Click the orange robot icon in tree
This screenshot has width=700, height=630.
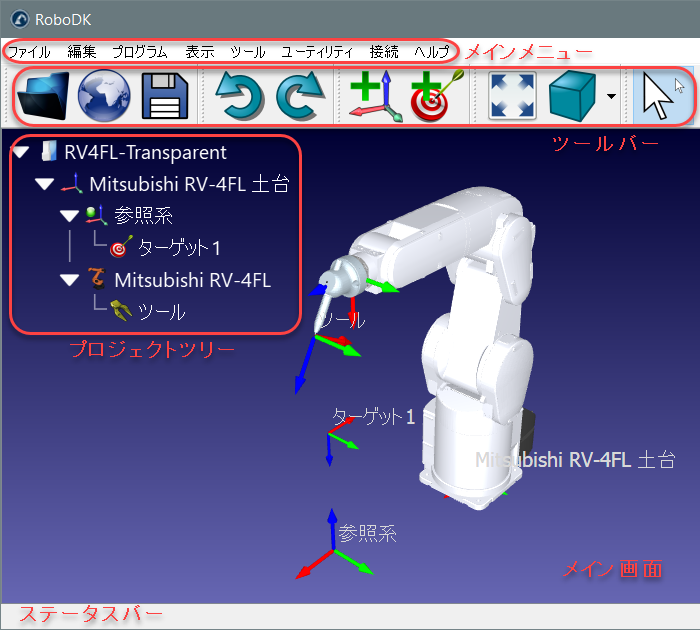[97, 279]
